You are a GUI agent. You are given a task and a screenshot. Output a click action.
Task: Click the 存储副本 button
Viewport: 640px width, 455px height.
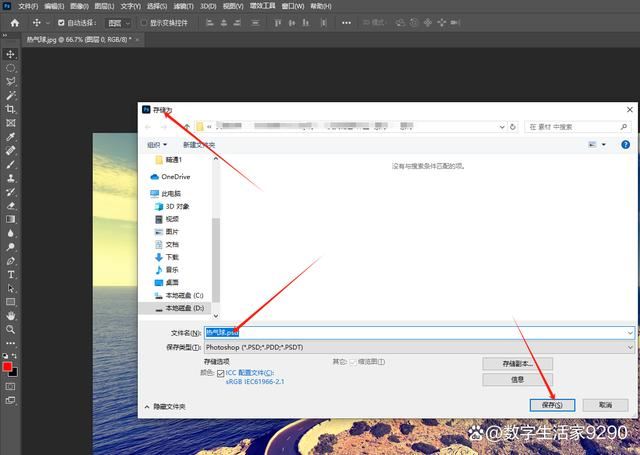pos(517,363)
